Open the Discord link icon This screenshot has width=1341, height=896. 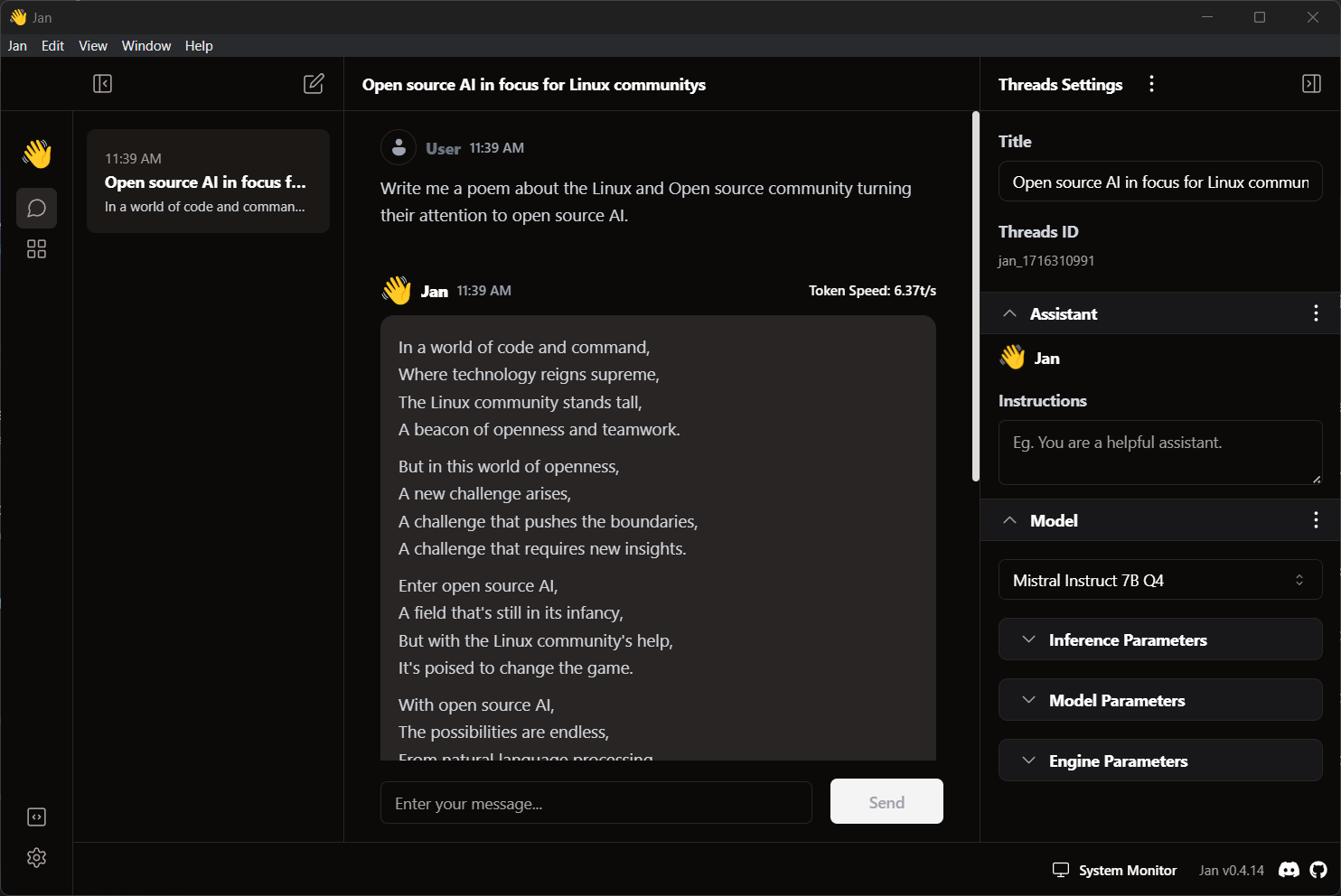(x=1289, y=870)
